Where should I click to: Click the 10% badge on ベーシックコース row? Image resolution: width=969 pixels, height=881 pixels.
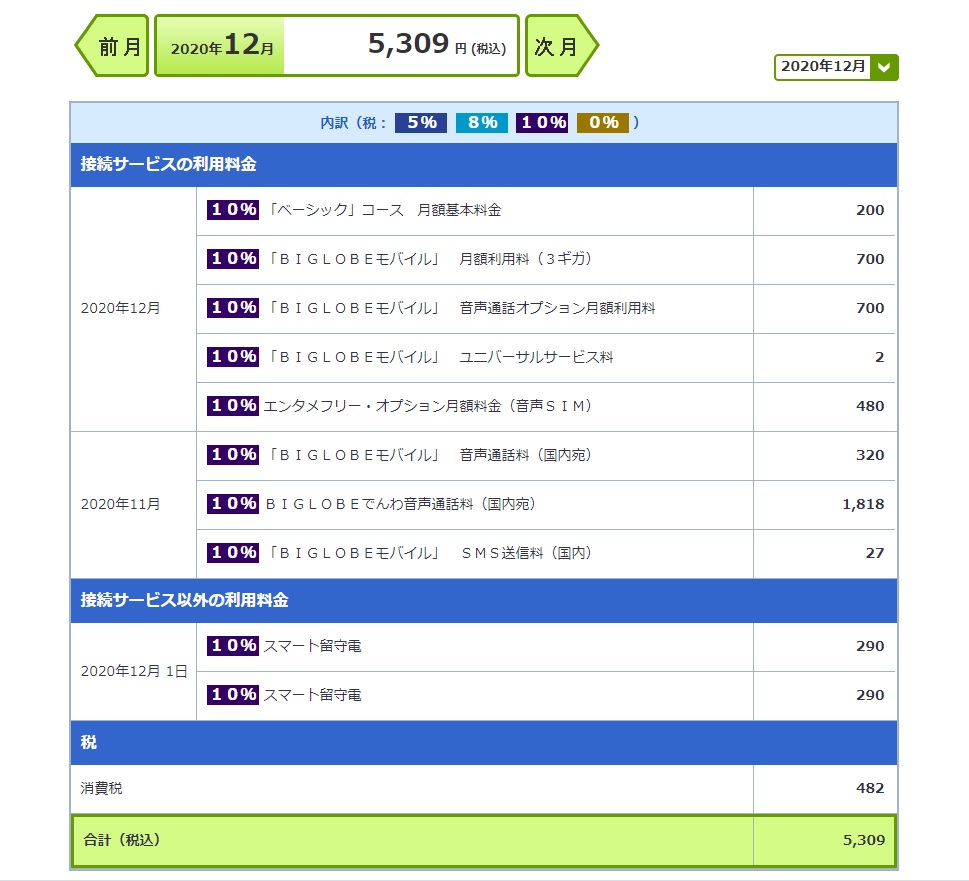[x=233, y=209]
